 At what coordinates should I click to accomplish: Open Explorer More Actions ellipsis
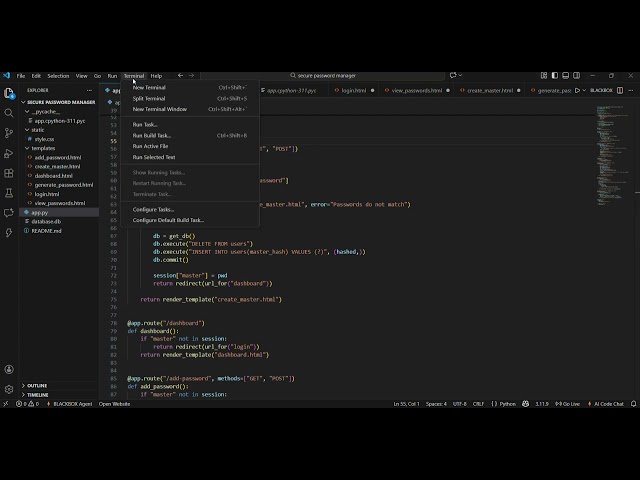click(89, 90)
